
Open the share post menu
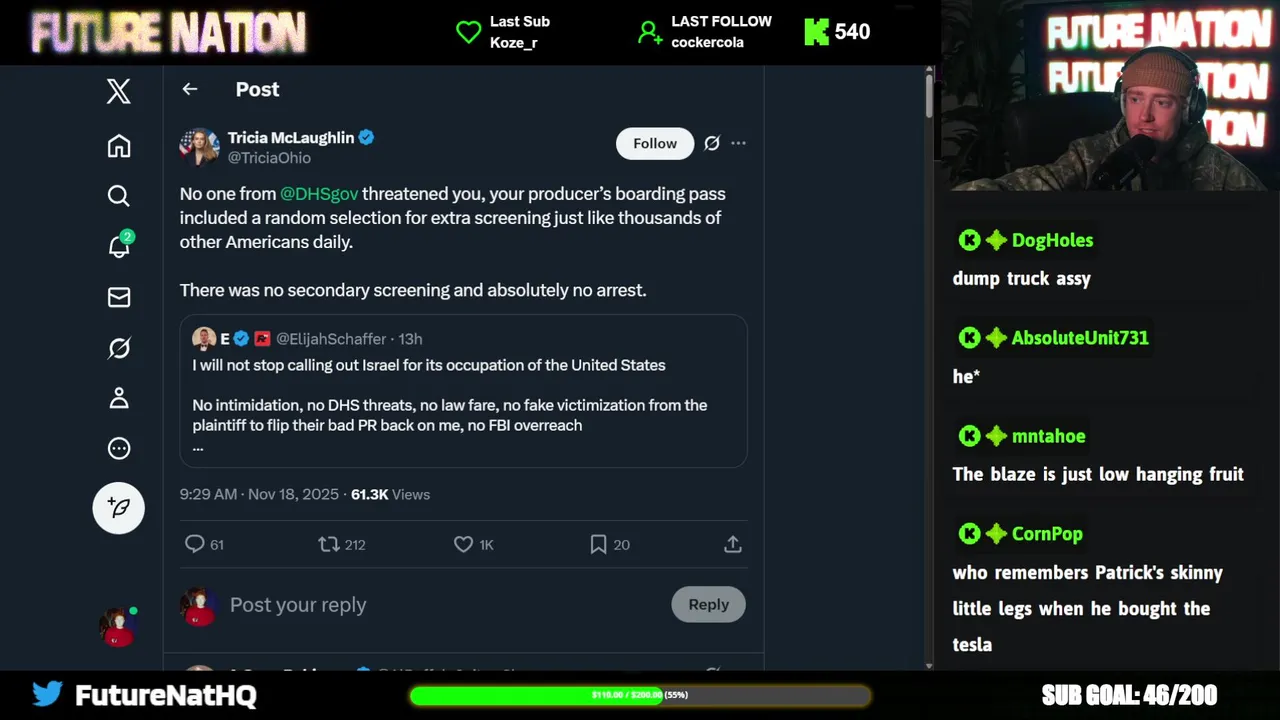(x=733, y=544)
